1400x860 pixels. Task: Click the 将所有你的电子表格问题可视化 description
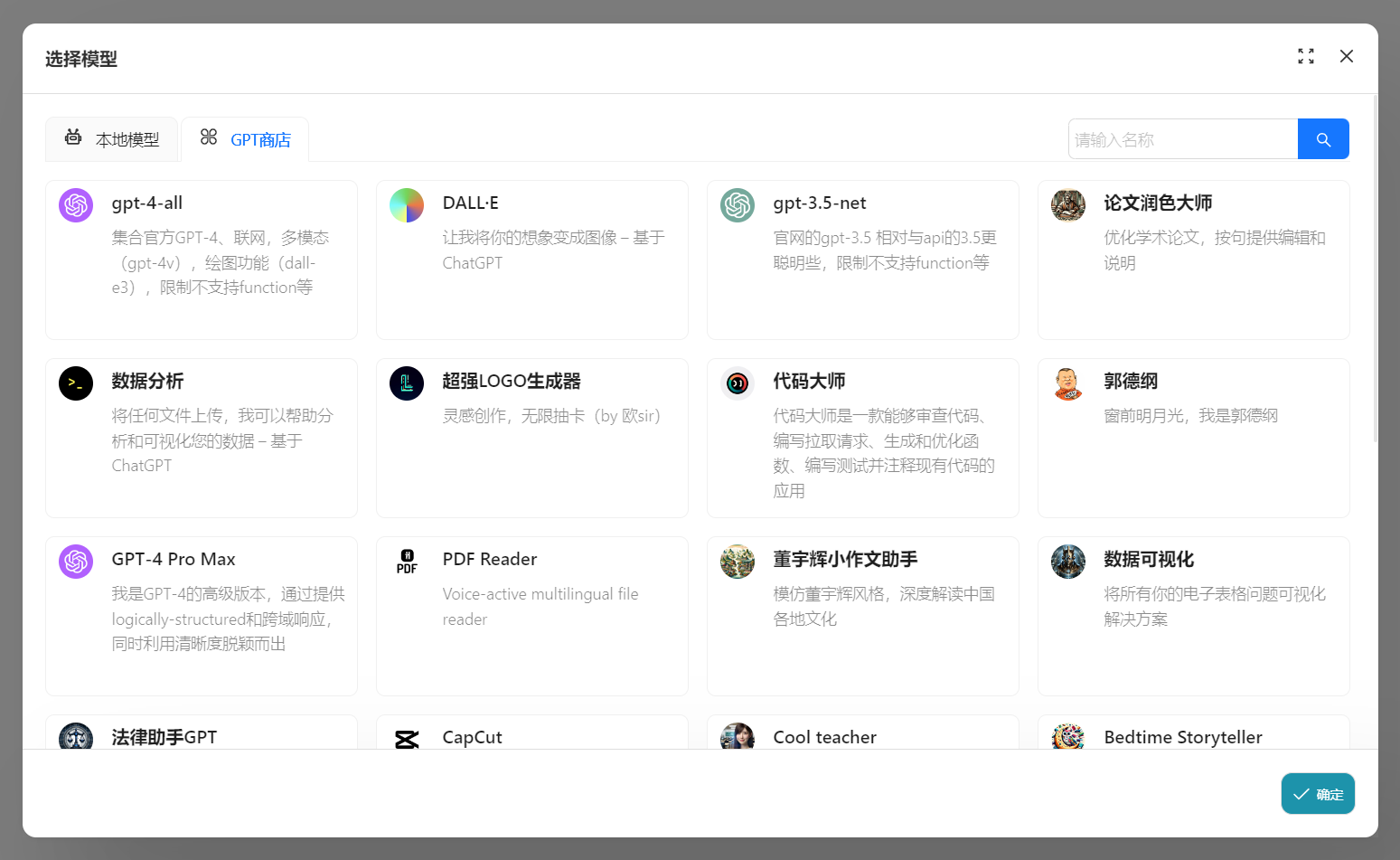click(x=1215, y=607)
